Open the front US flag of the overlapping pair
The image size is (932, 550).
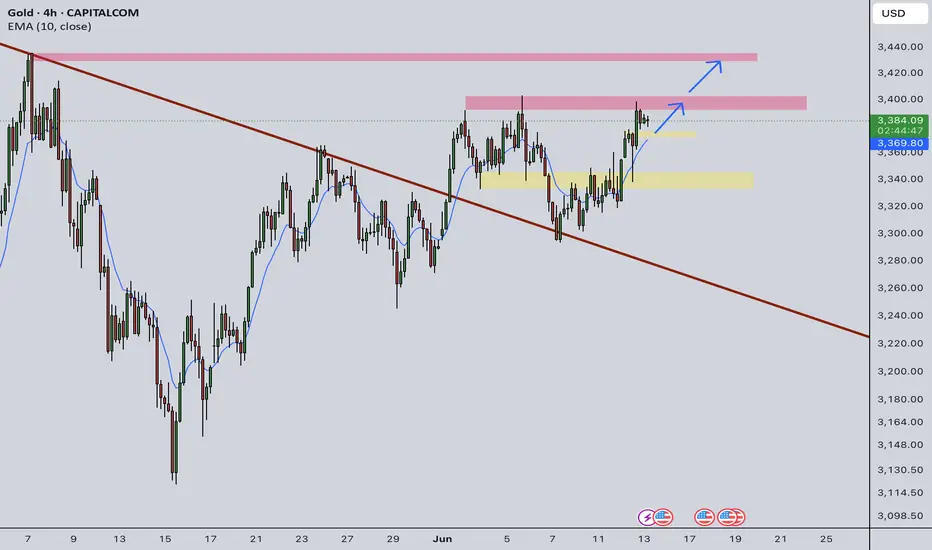coord(726,517)
